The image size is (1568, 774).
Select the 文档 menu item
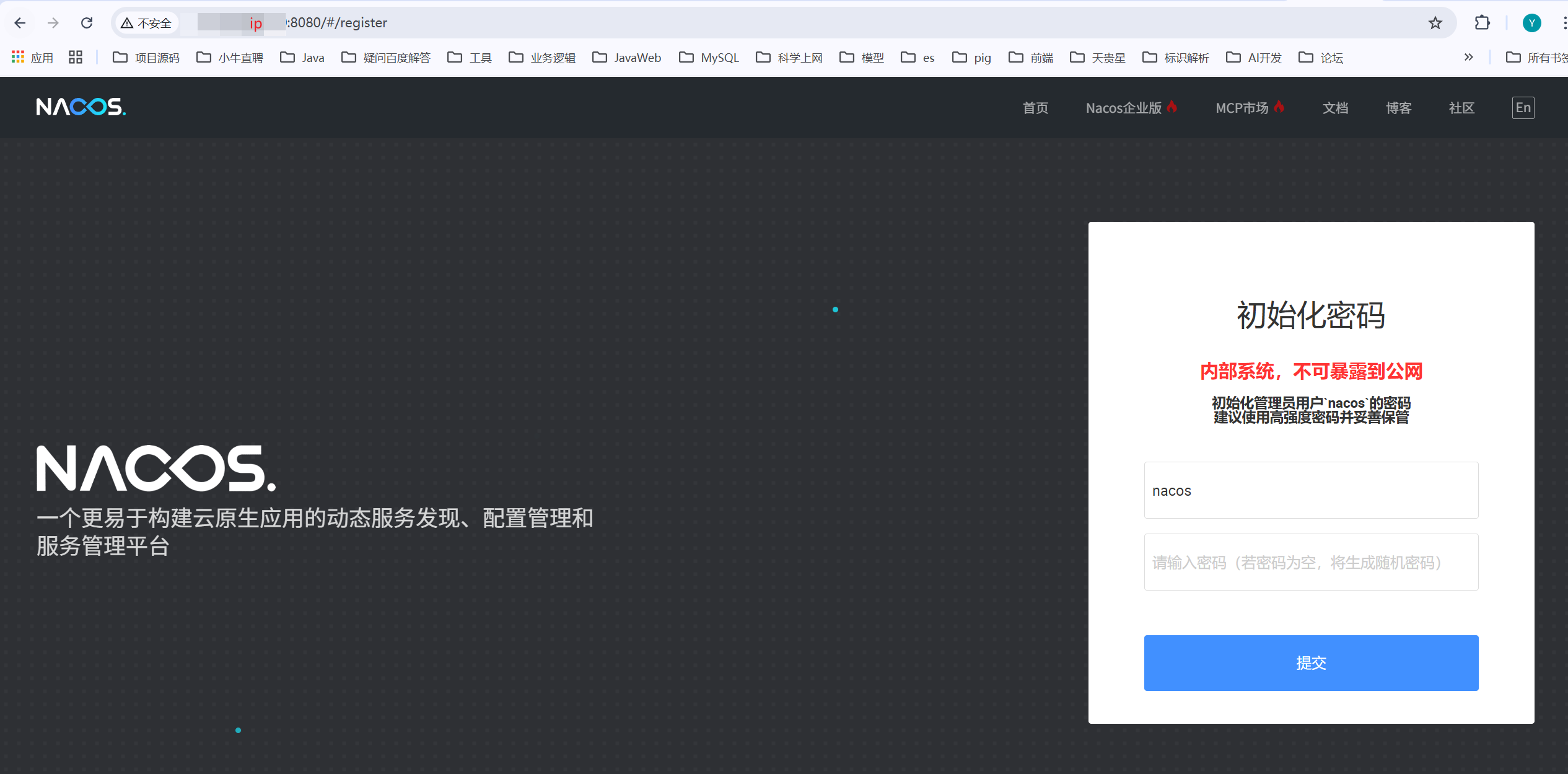1336,107
